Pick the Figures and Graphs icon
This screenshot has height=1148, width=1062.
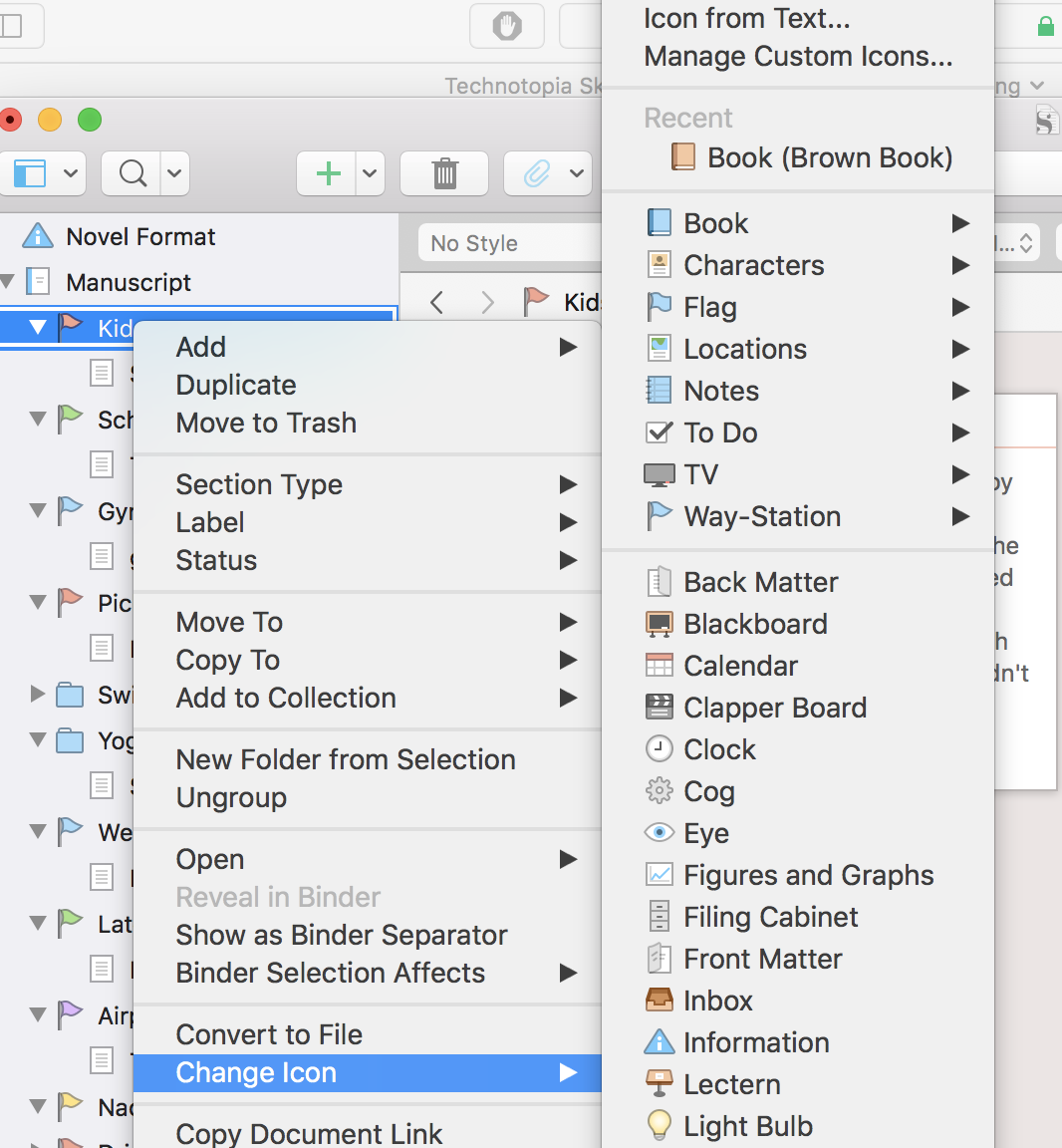pyautogui.click(x=798, y=875)
